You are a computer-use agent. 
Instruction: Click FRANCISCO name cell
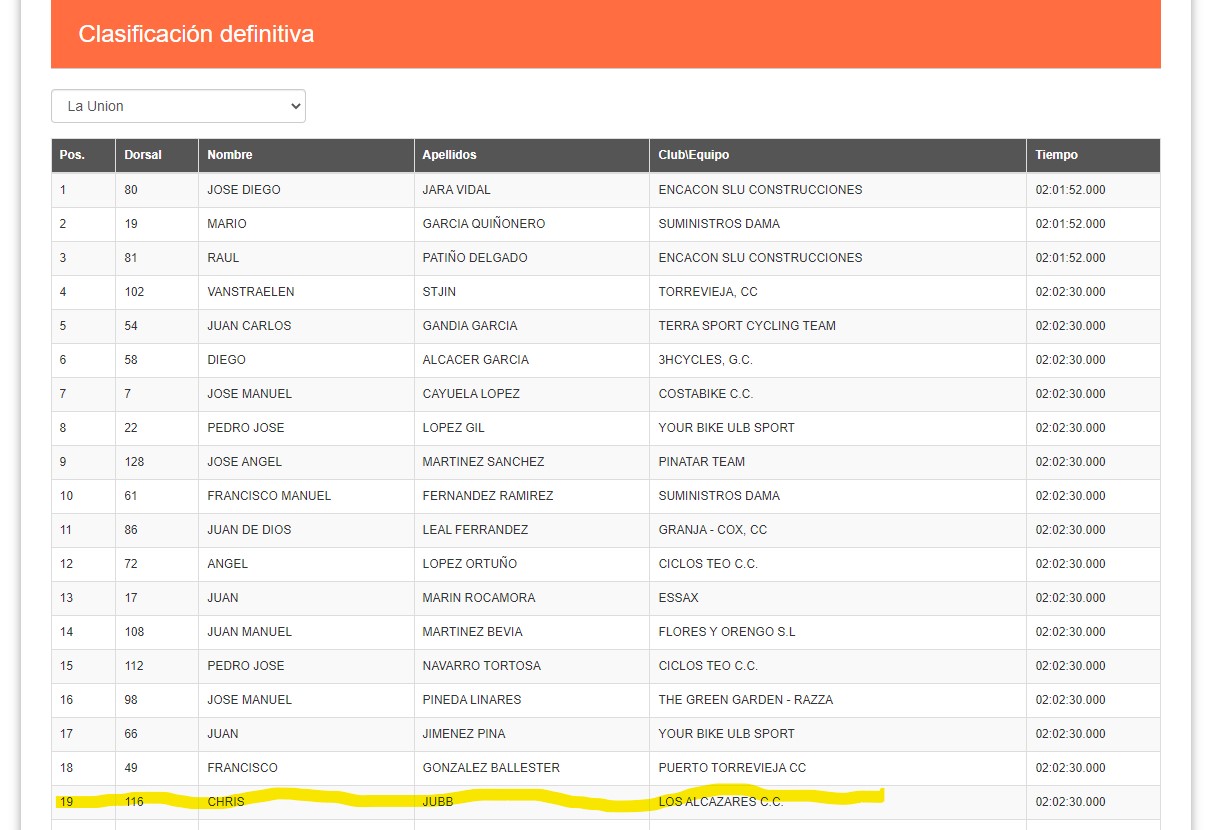pyautogui.click(x=243, y=768)
